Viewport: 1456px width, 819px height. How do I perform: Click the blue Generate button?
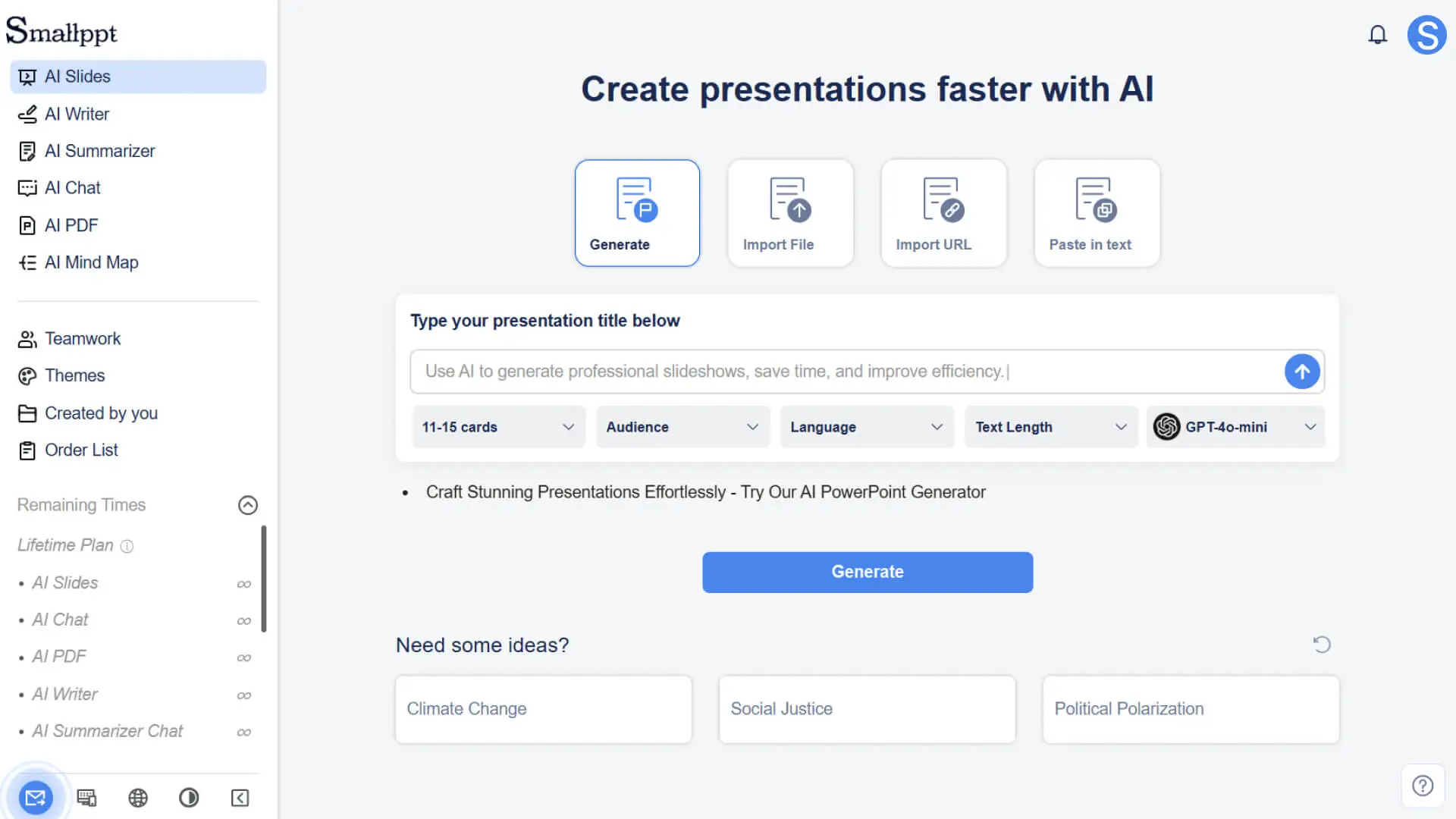[x=868, y=572]
